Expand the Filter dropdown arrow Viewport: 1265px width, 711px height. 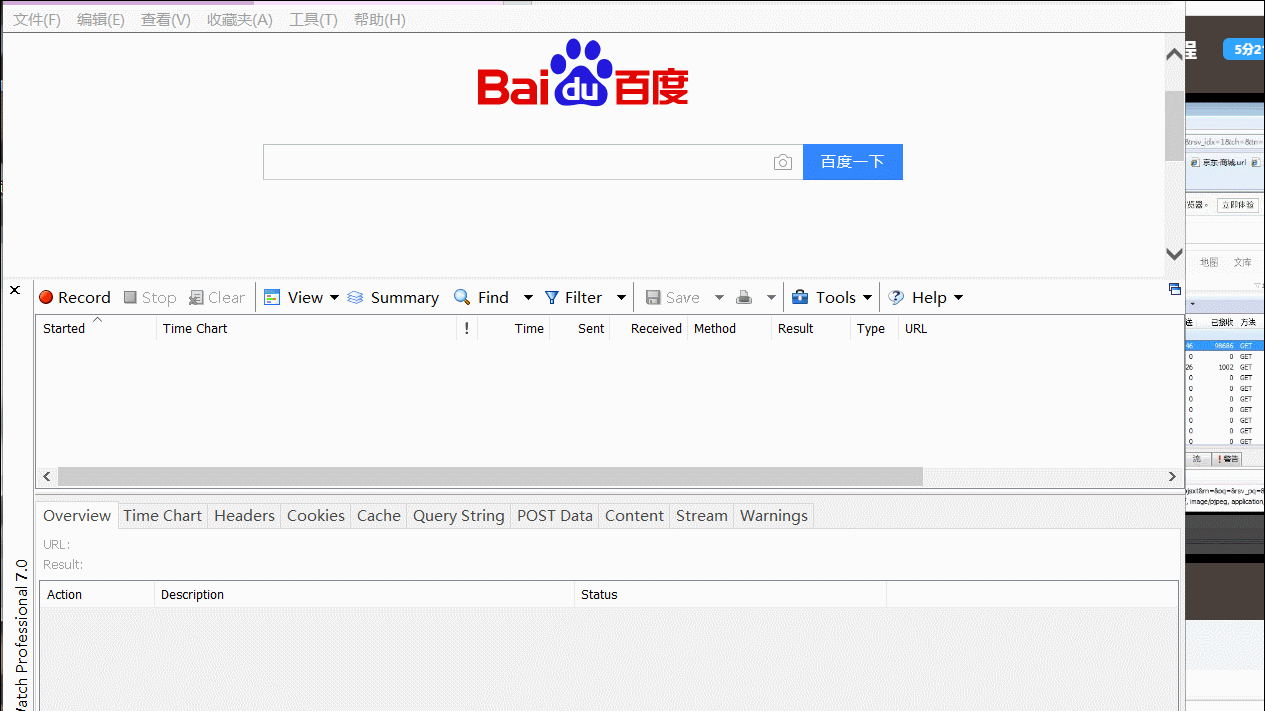pos(621,298)
